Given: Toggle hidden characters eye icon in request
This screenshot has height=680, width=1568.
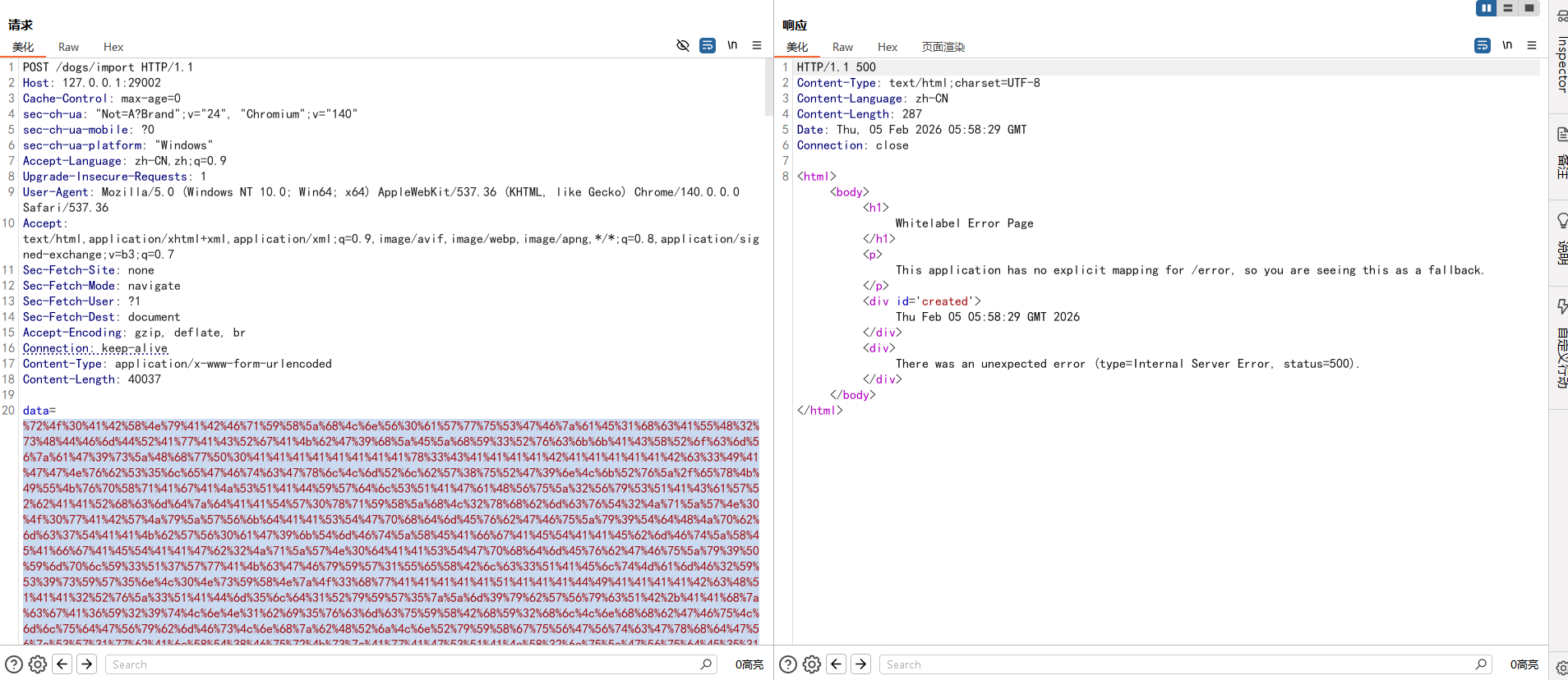Looking at the screenshot, I should click(x=682, y=46).
